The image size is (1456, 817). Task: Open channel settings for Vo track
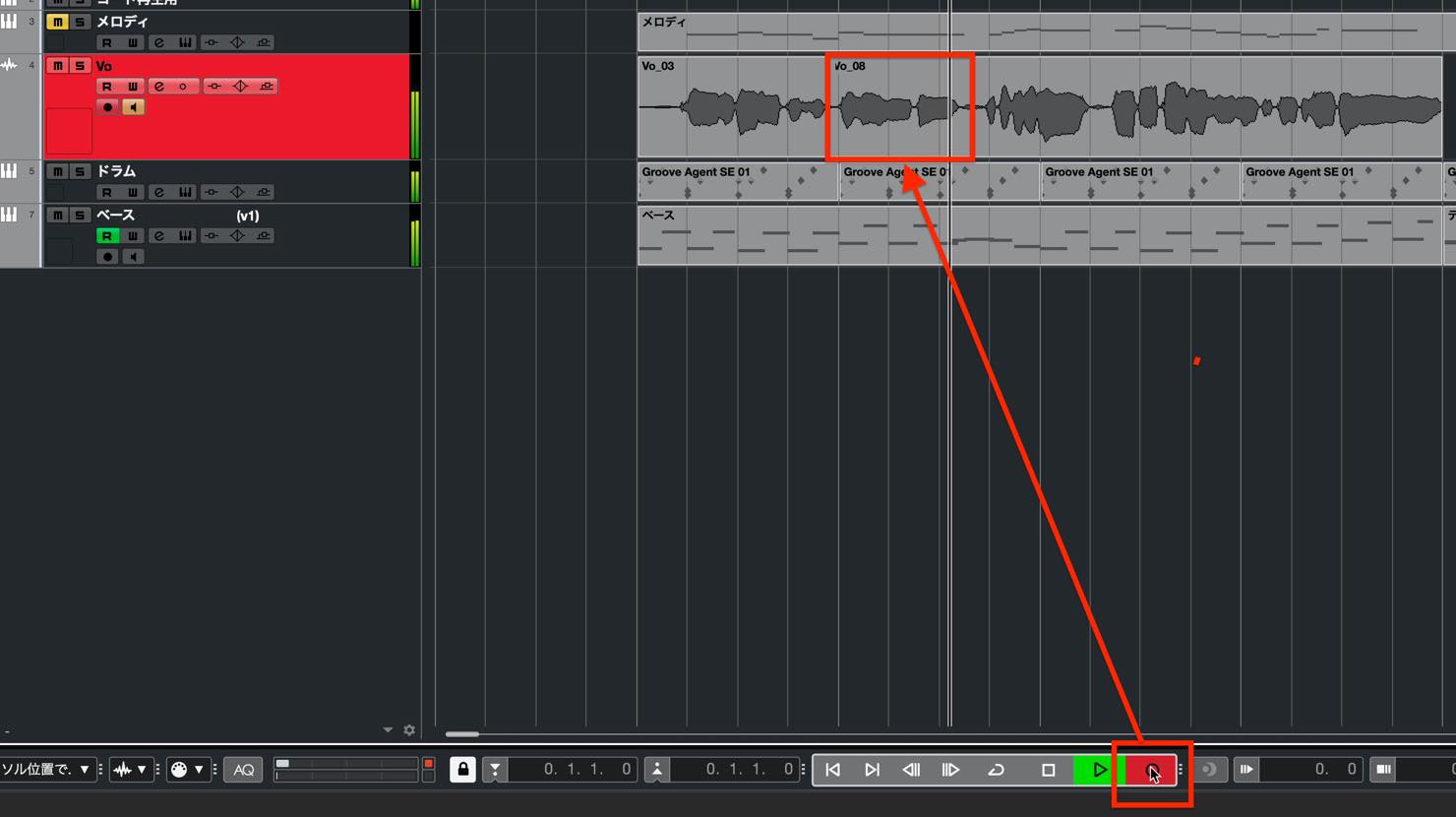pyautogui.click(x=158, y=86)
